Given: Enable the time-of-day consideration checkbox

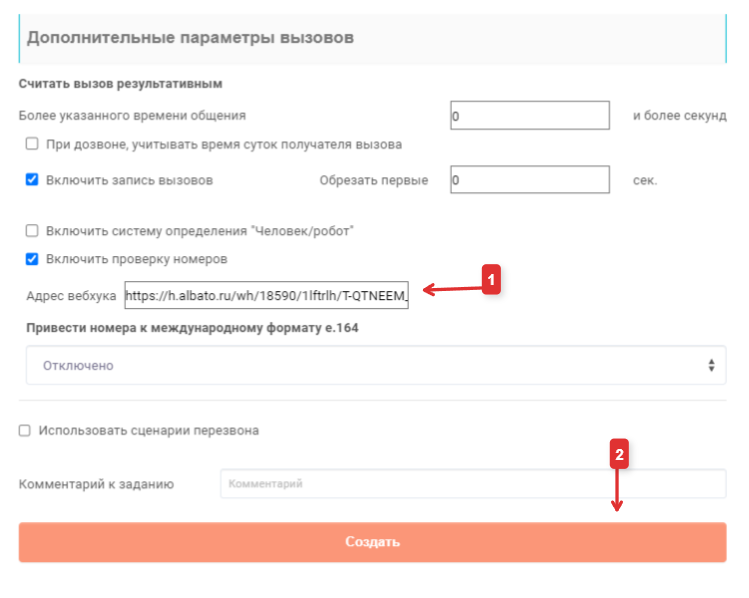Looking at the screenshot, I should [32, 144].
